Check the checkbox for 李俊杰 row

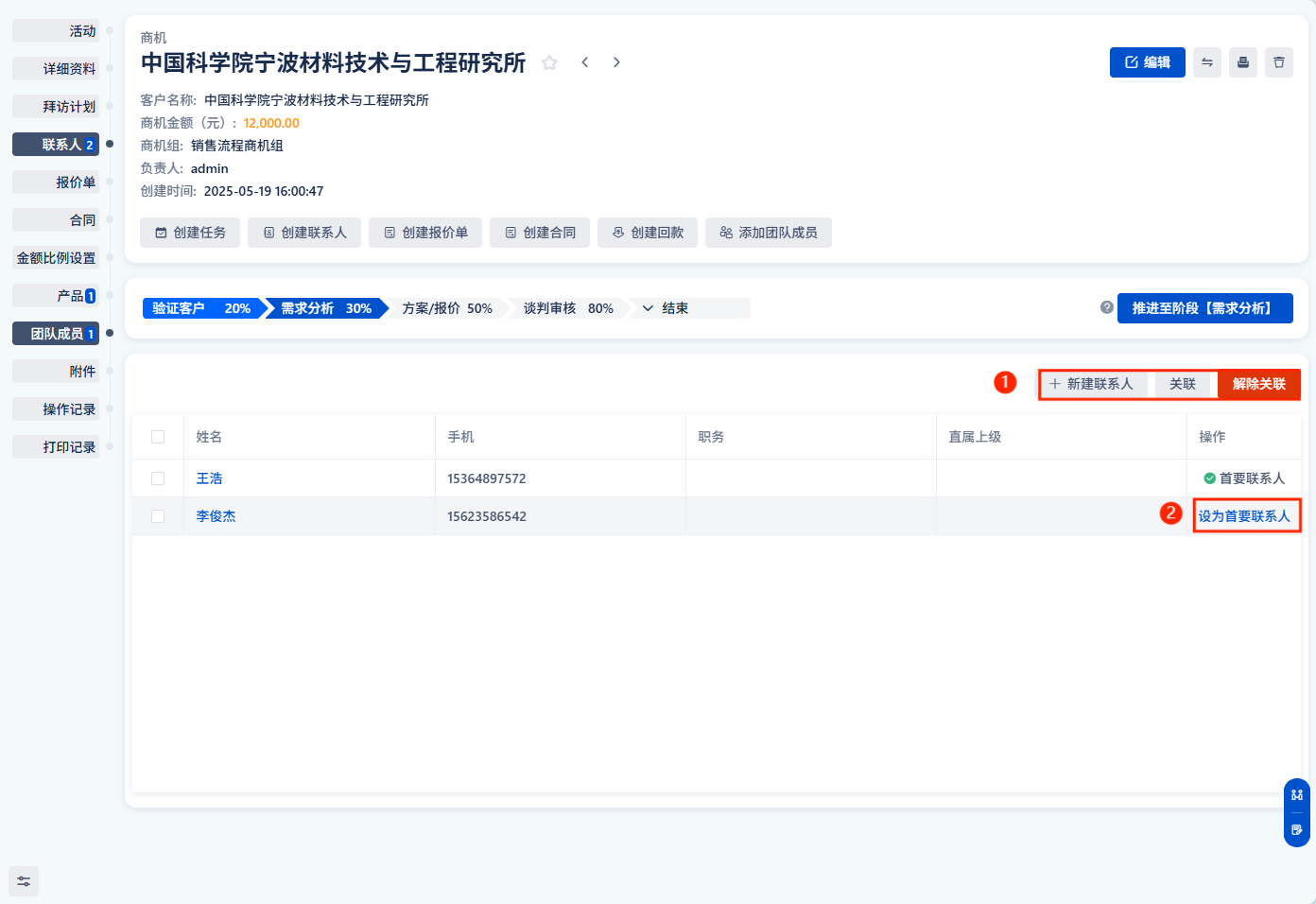158,516
